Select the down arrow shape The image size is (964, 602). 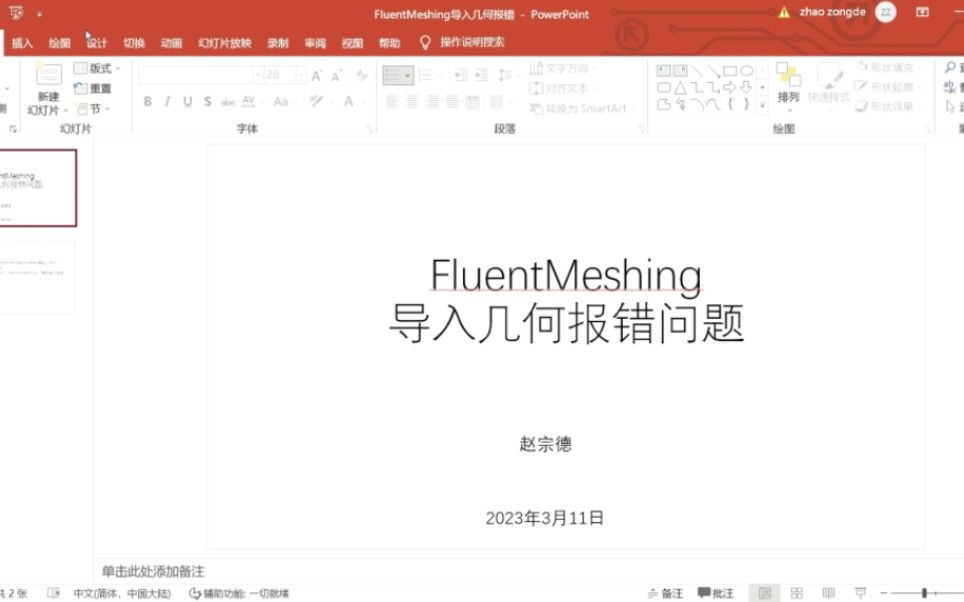[746, 87]
